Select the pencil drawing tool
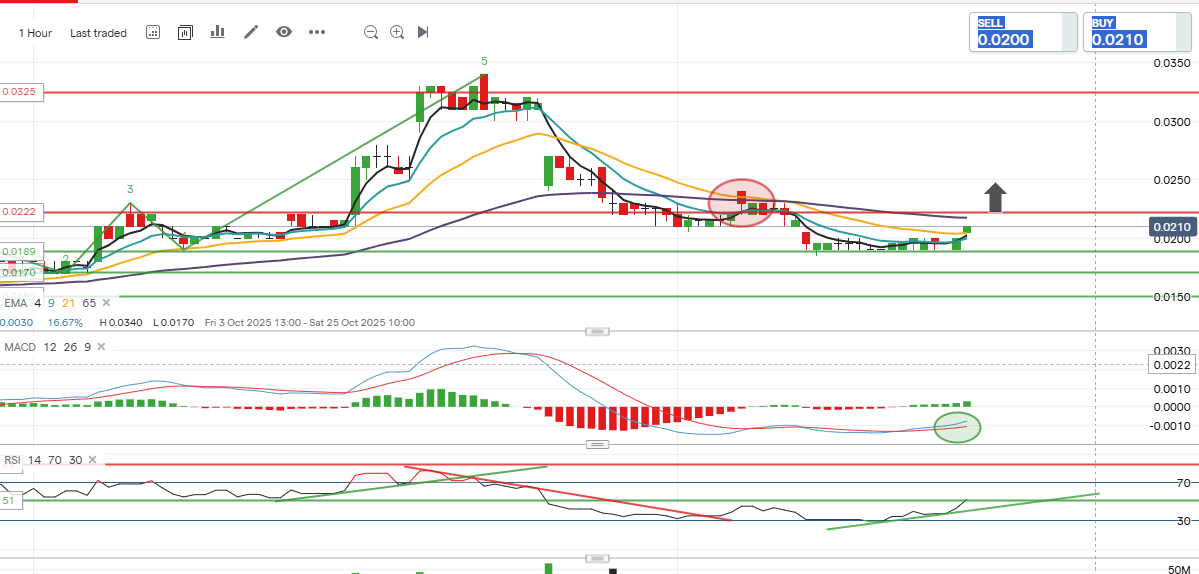Image resolution: width=1199 pixels, height=574 pixels. (251, 32)
